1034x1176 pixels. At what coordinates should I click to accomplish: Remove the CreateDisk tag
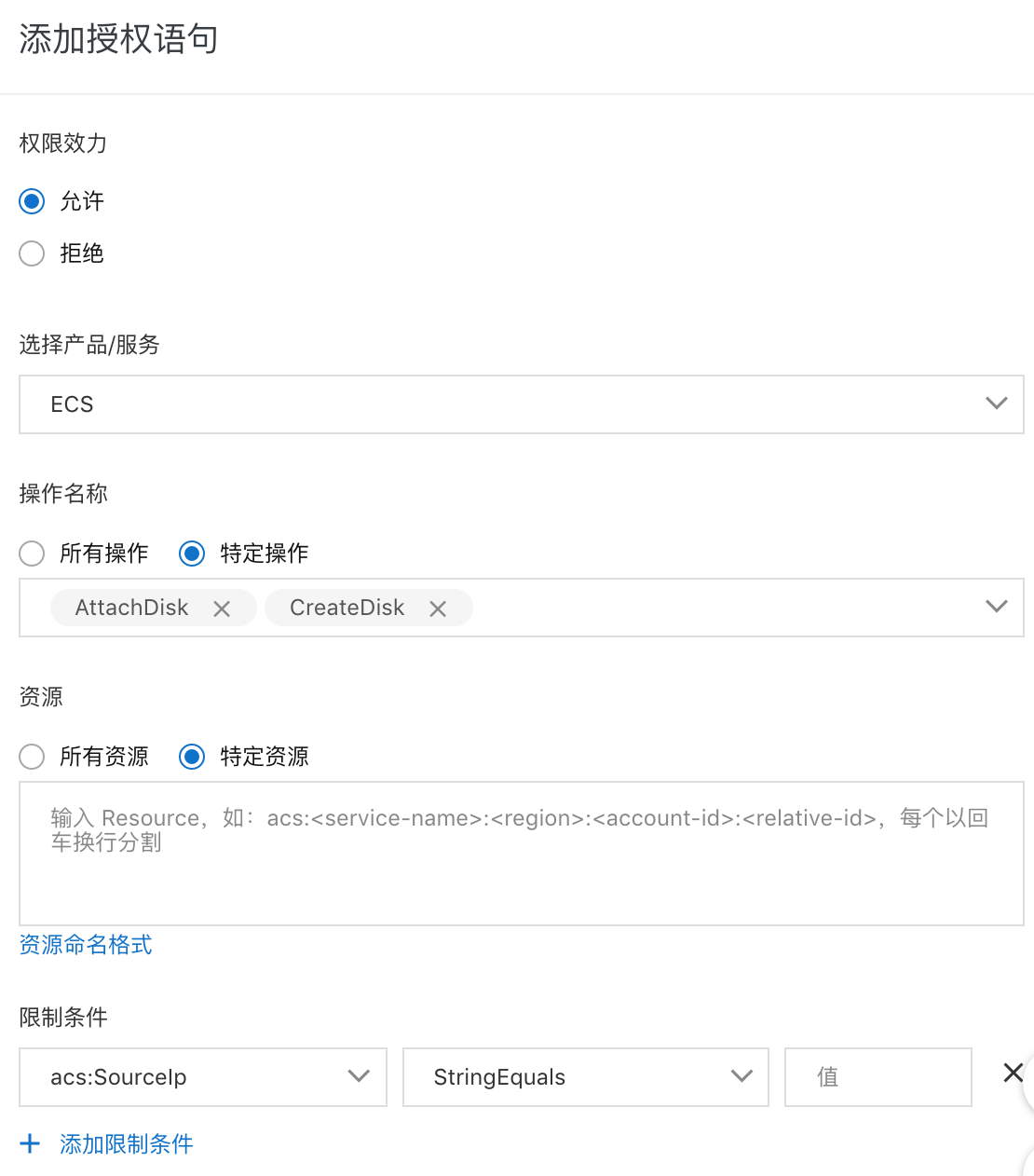pos(438,609)
